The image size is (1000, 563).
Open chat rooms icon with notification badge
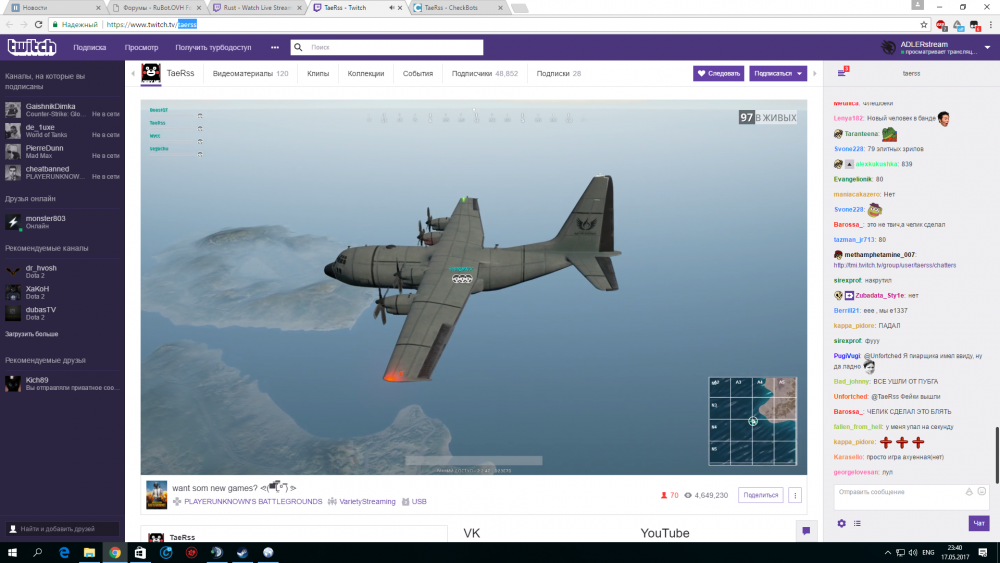[x=842, y=73]
